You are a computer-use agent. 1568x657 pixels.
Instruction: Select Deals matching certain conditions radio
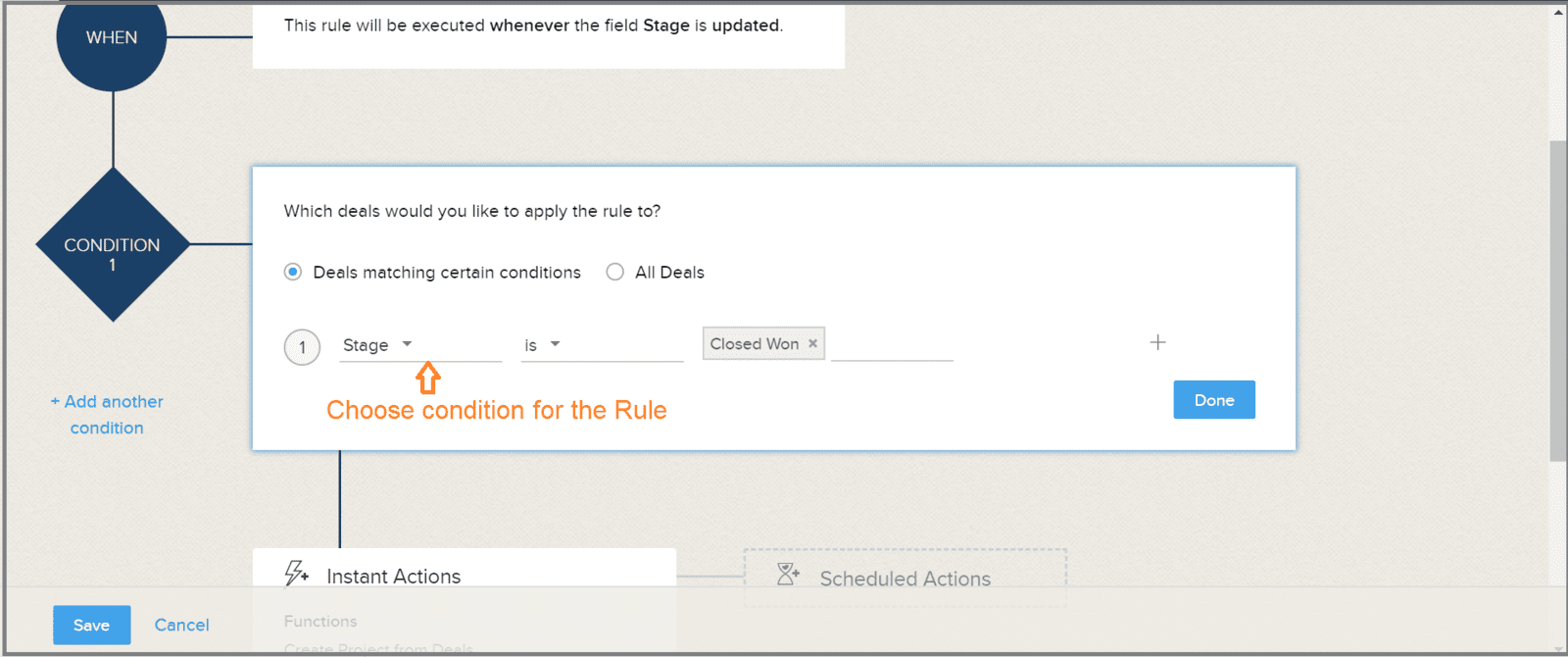pos(293,272)
